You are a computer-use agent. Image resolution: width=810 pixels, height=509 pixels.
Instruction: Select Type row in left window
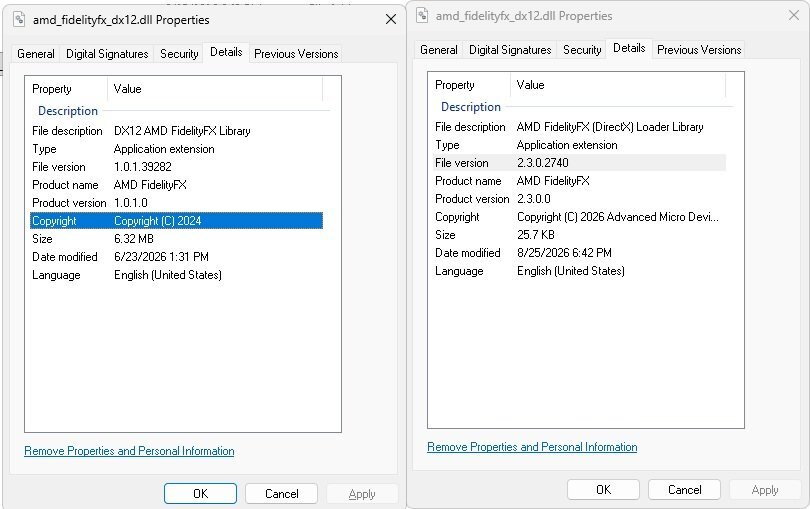tap(176, 149)
